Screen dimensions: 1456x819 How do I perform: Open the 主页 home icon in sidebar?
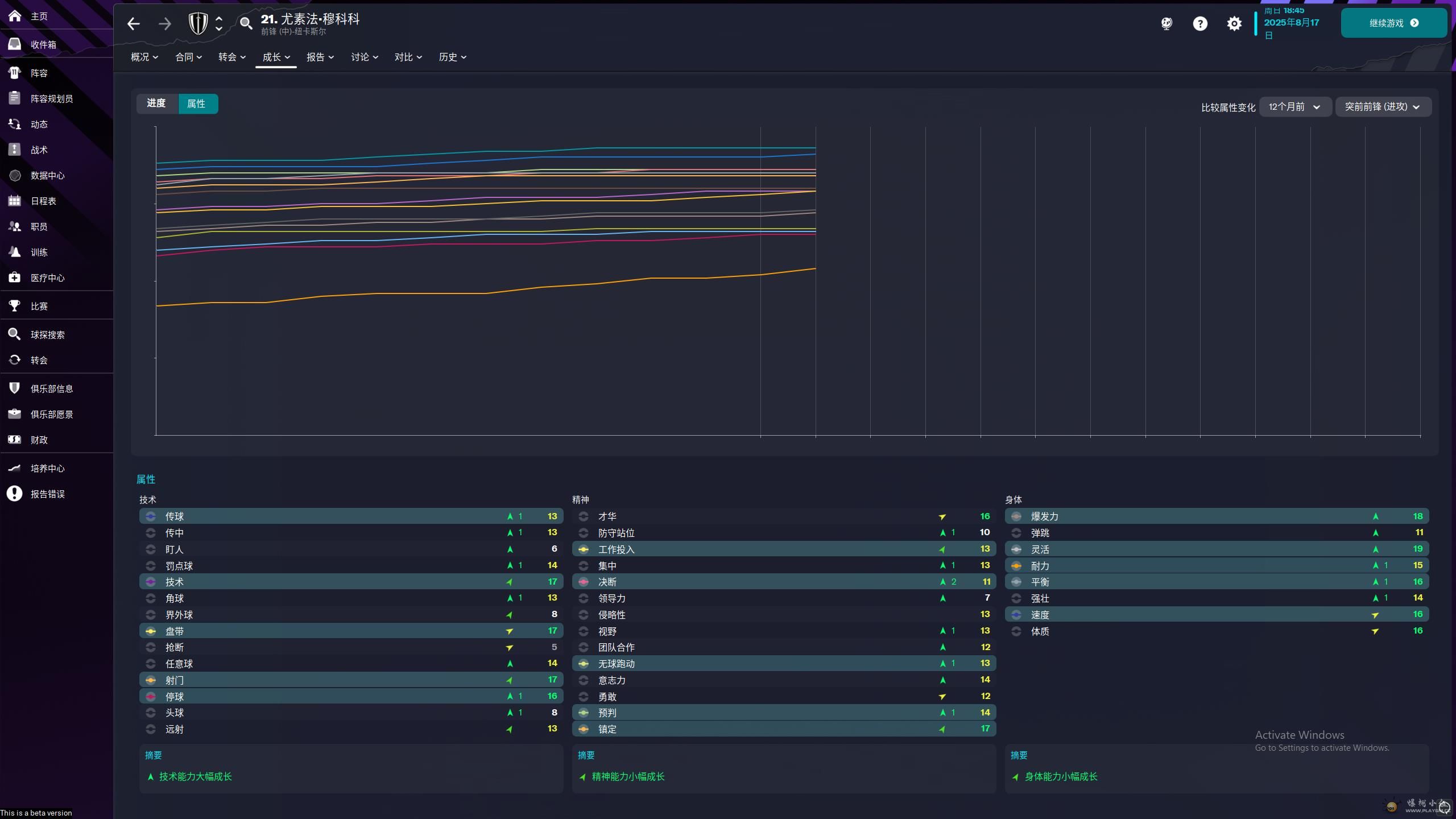(15, 16)
